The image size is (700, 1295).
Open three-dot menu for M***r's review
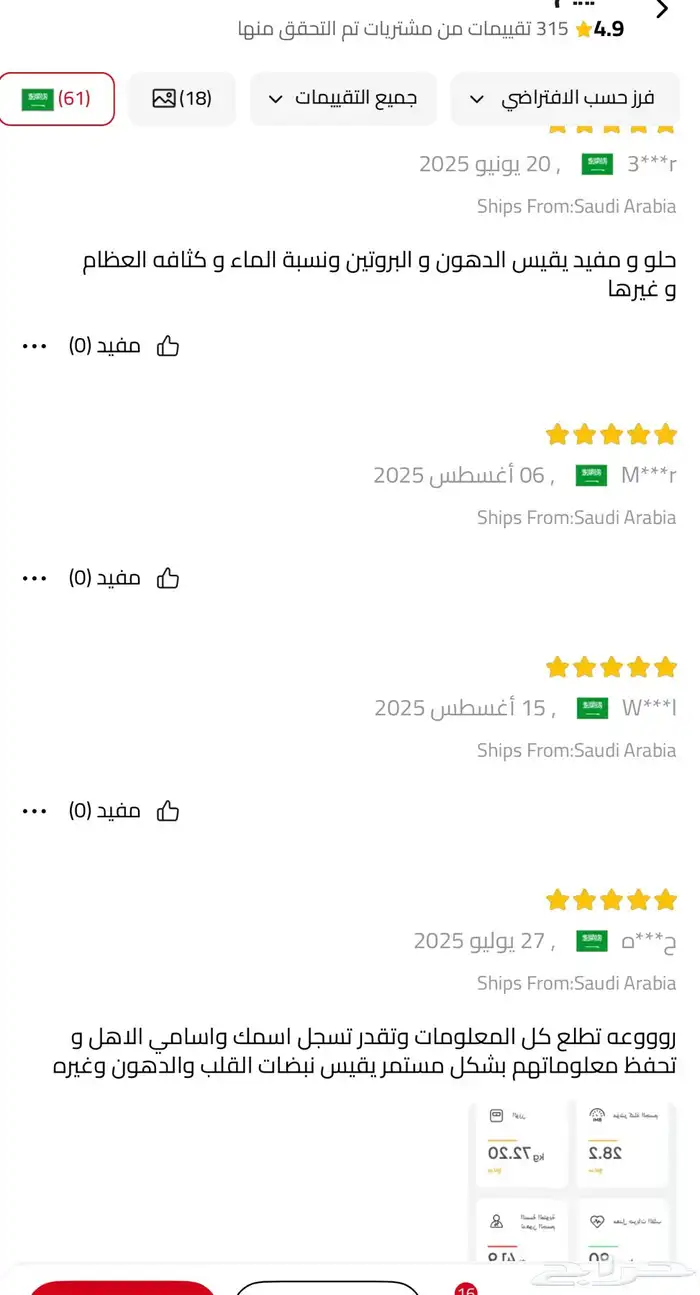point(35,578)
